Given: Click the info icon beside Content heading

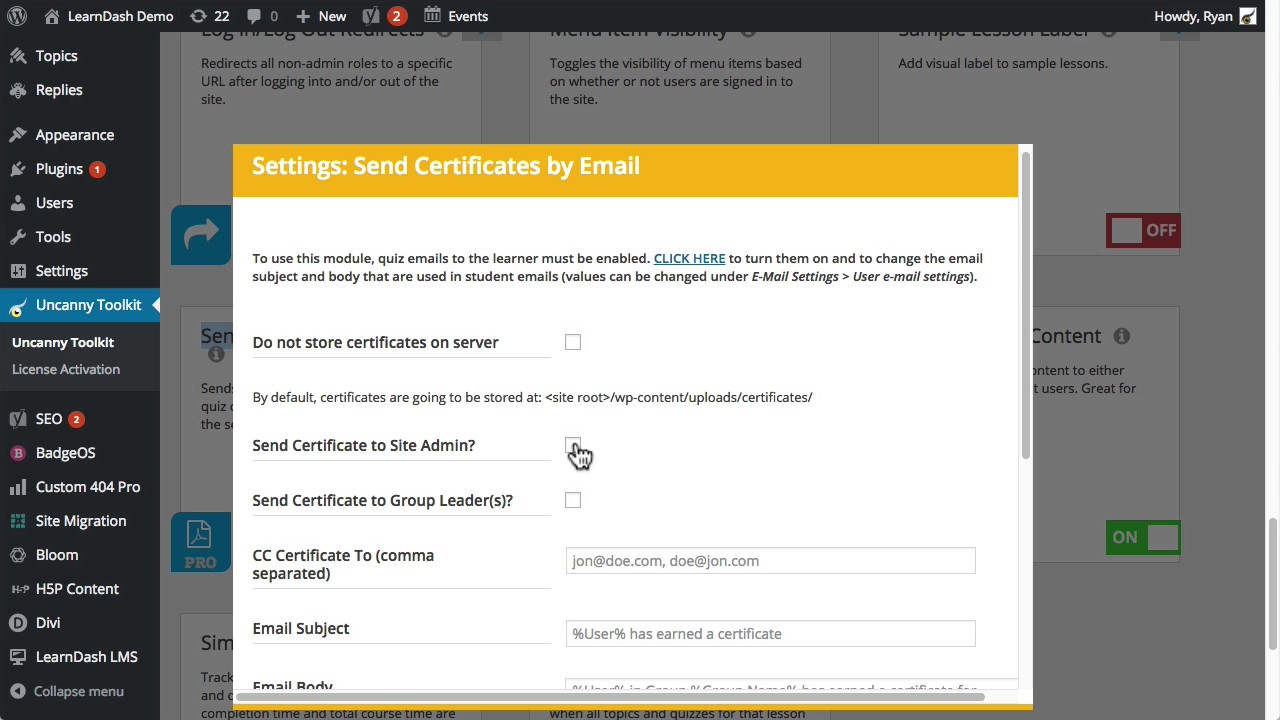Looking at the screenshot, I should pos(1122,336).
